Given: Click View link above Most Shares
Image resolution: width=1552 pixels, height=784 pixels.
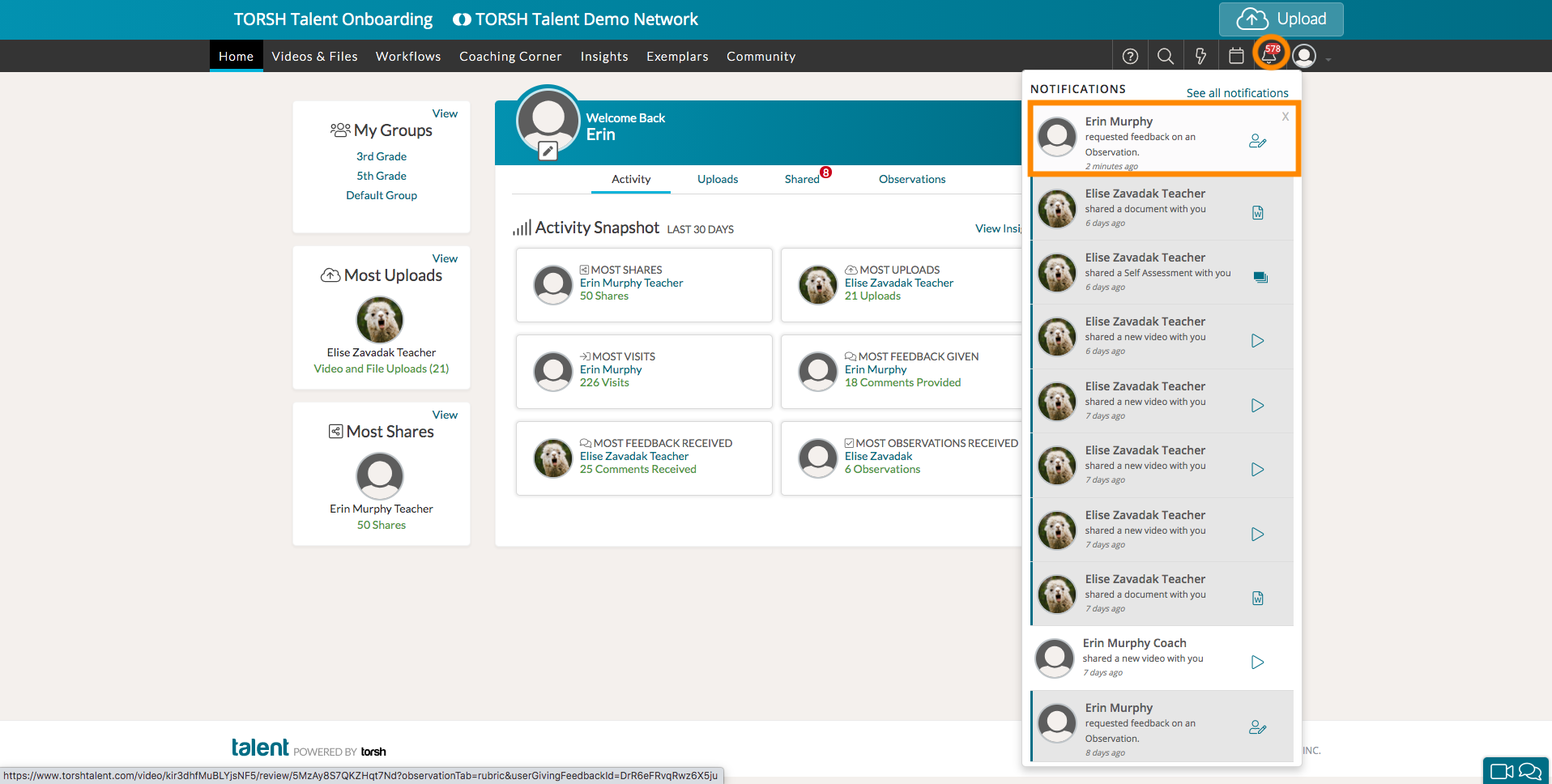Looking at the screenshot, I should pos(445,415).
